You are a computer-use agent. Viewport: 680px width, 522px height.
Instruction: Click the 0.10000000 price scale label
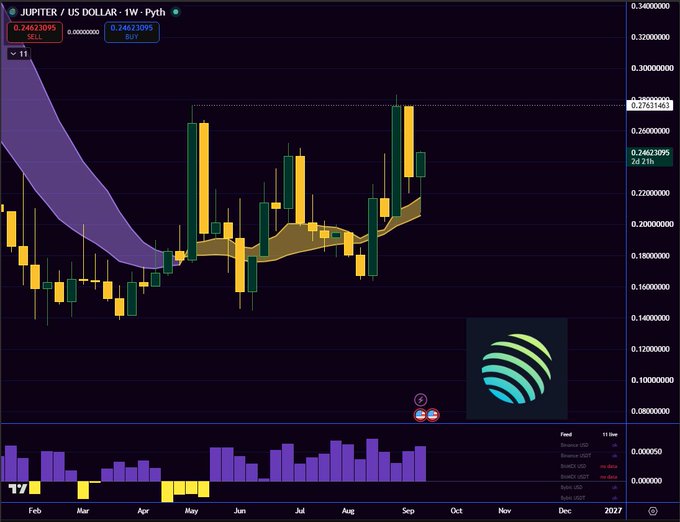652,380
